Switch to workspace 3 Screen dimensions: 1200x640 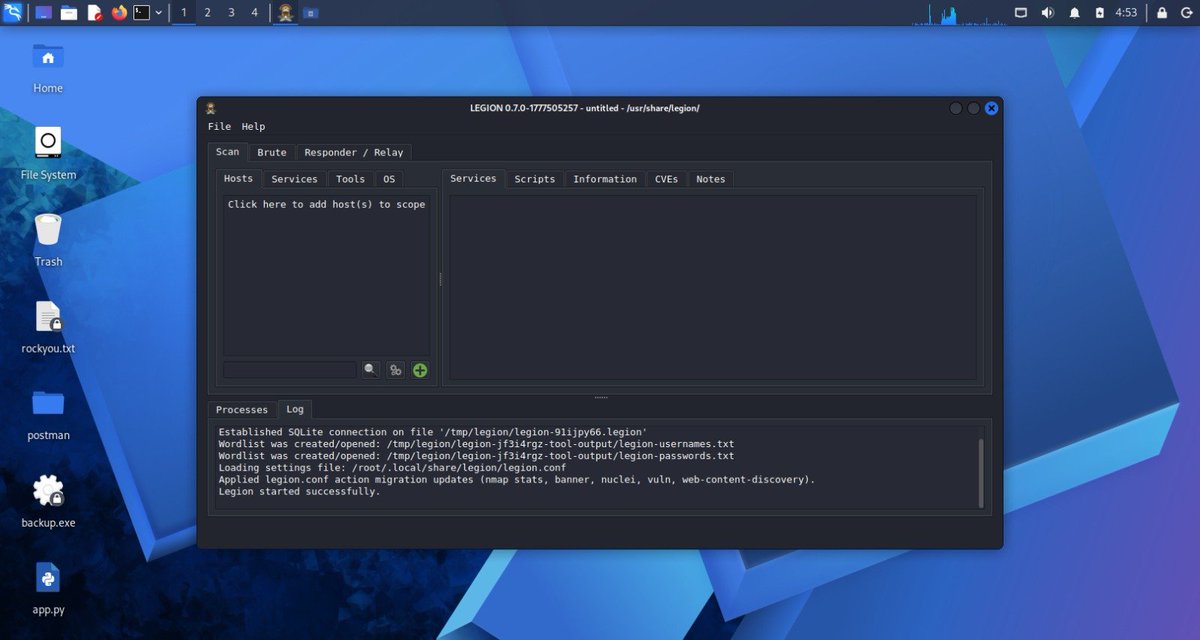tap(231, 13)
